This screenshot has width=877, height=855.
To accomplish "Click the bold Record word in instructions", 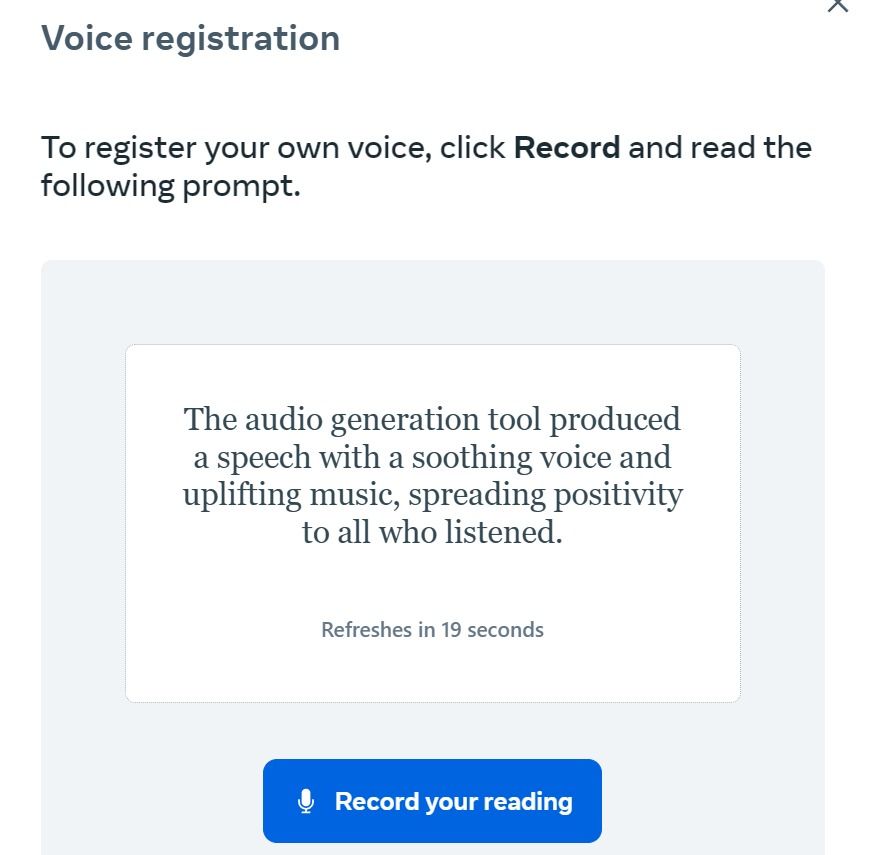I will 566,147.
